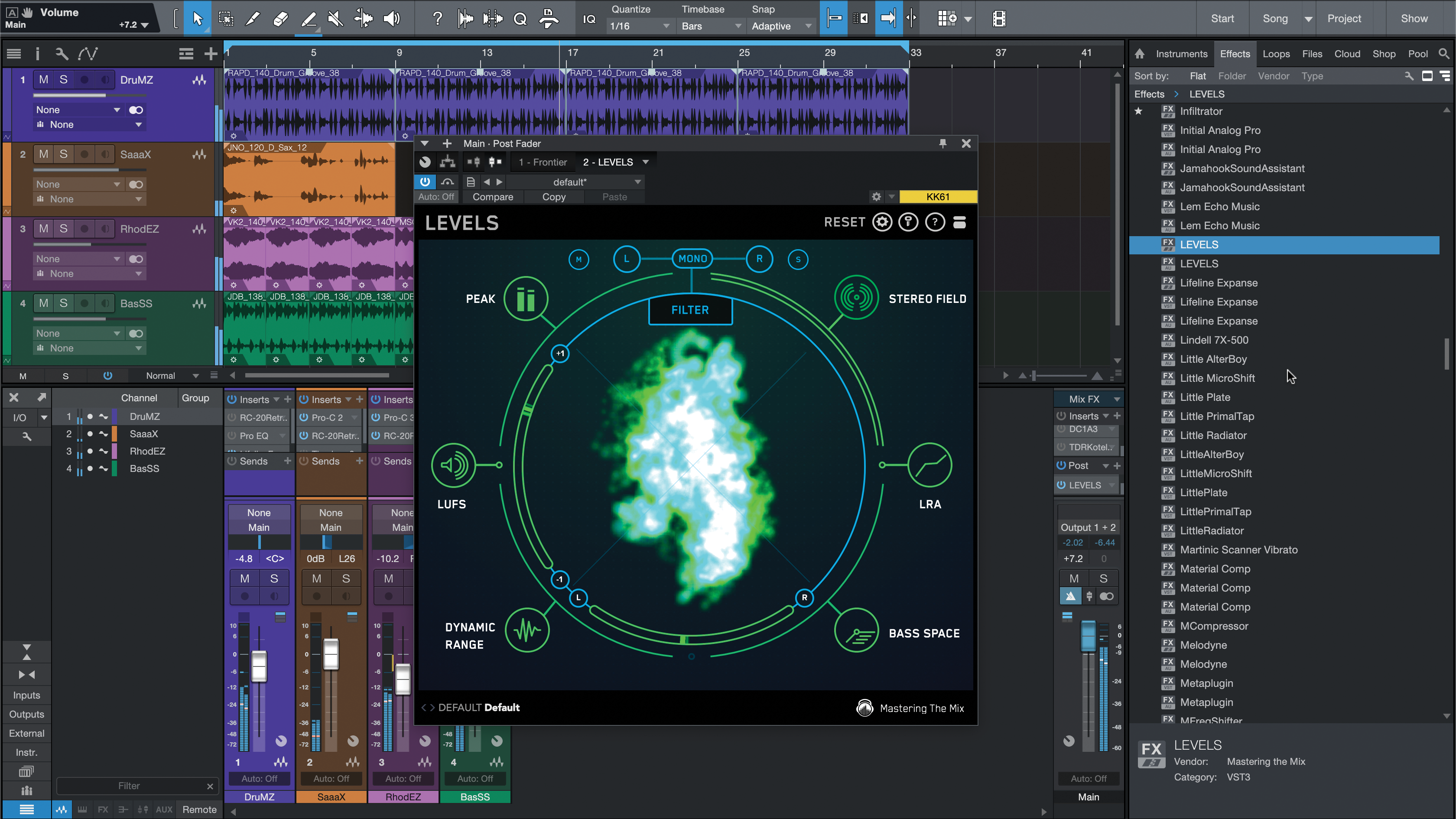This screenshot has height=819, width=1456.
Task: Open the STEREO FIELD section icon
Action: tap(856, 297)
